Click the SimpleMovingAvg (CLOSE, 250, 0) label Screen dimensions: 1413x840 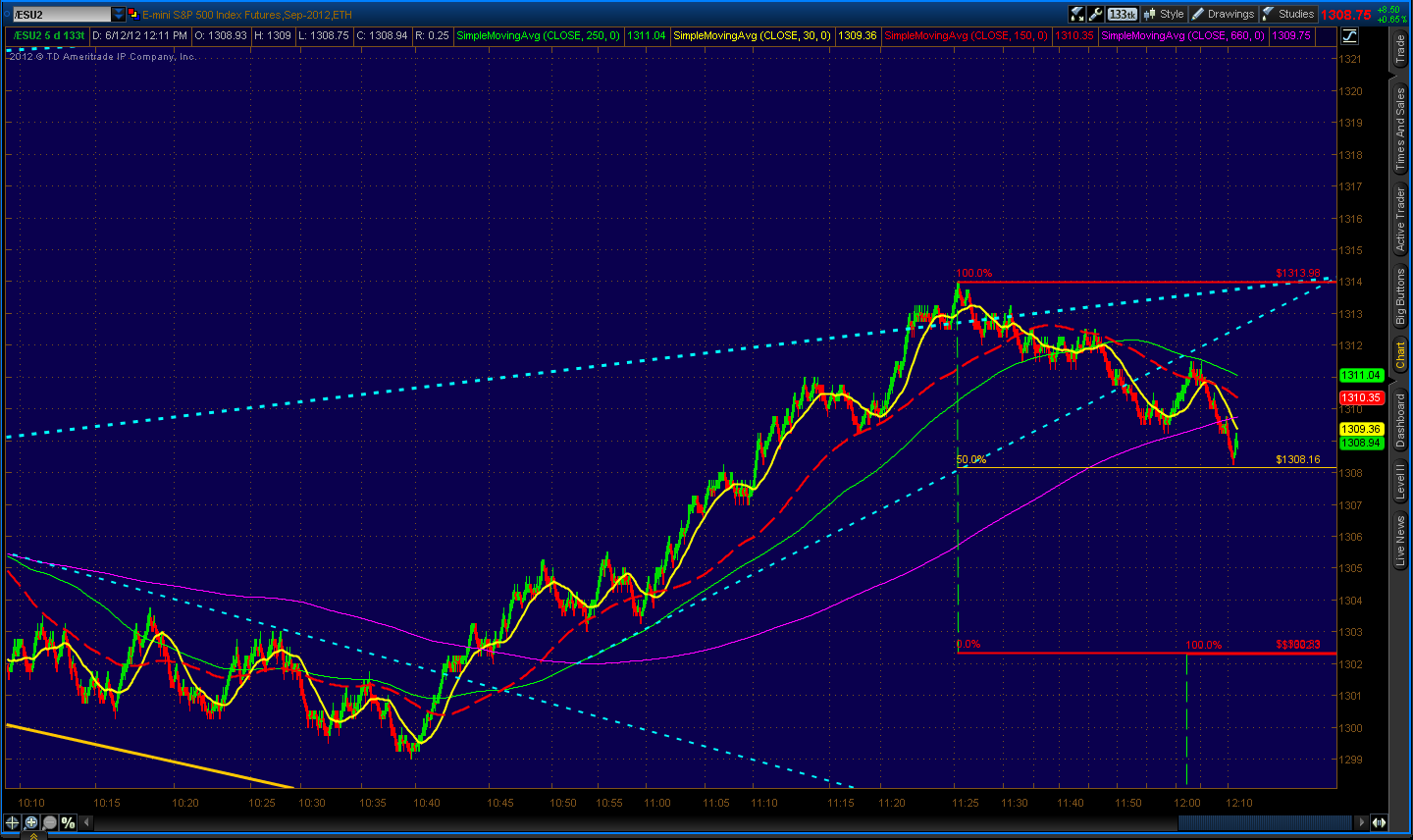tap(539, 35)
